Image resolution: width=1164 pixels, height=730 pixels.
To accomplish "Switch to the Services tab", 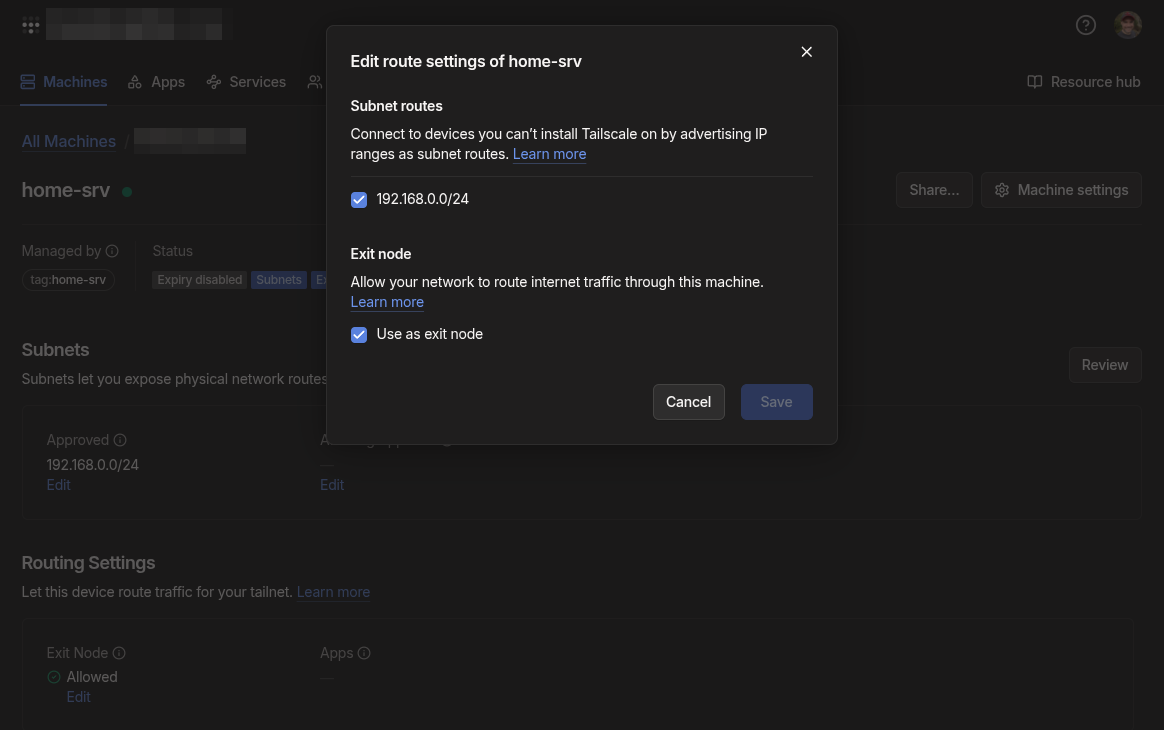I will click(246, 82).
